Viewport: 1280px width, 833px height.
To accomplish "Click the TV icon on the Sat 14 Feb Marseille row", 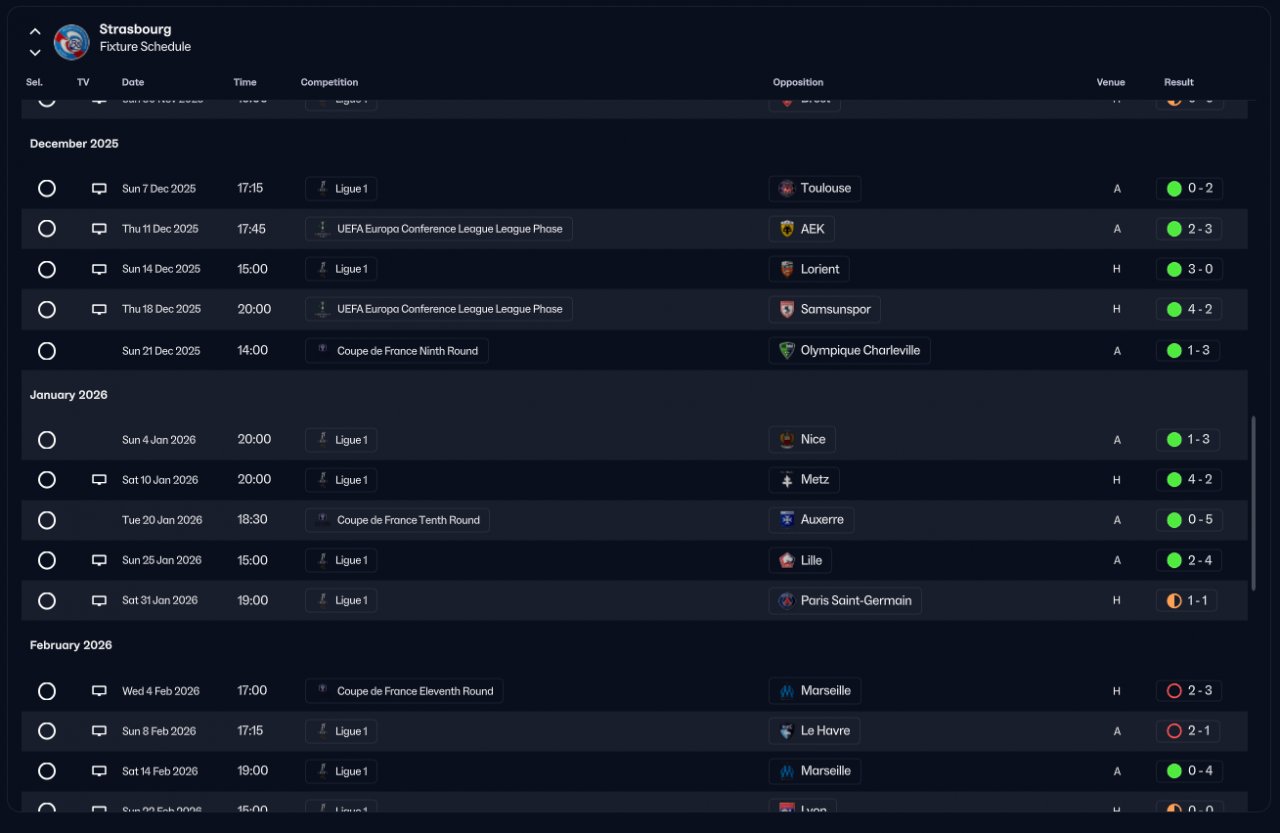I will [99, 772].
